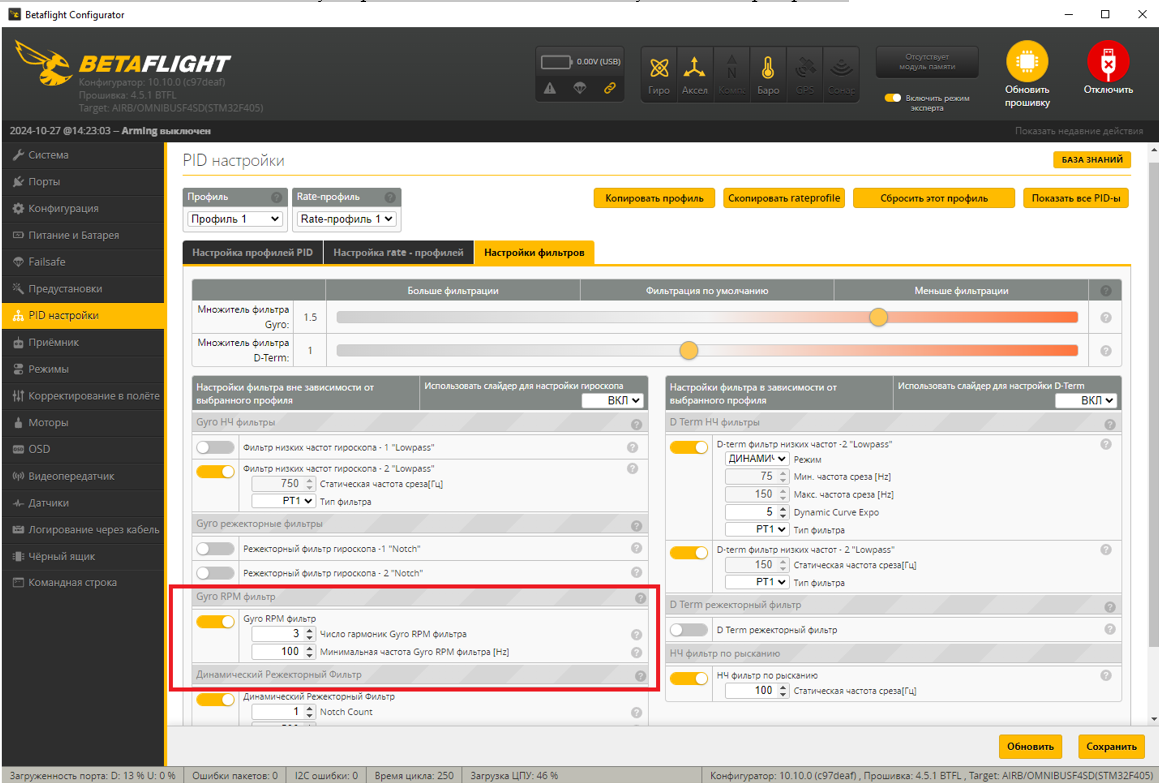1159x783 pixels.
Task: Disable the Gyro RPM фильтр toggle
Action: pos(215,621)
